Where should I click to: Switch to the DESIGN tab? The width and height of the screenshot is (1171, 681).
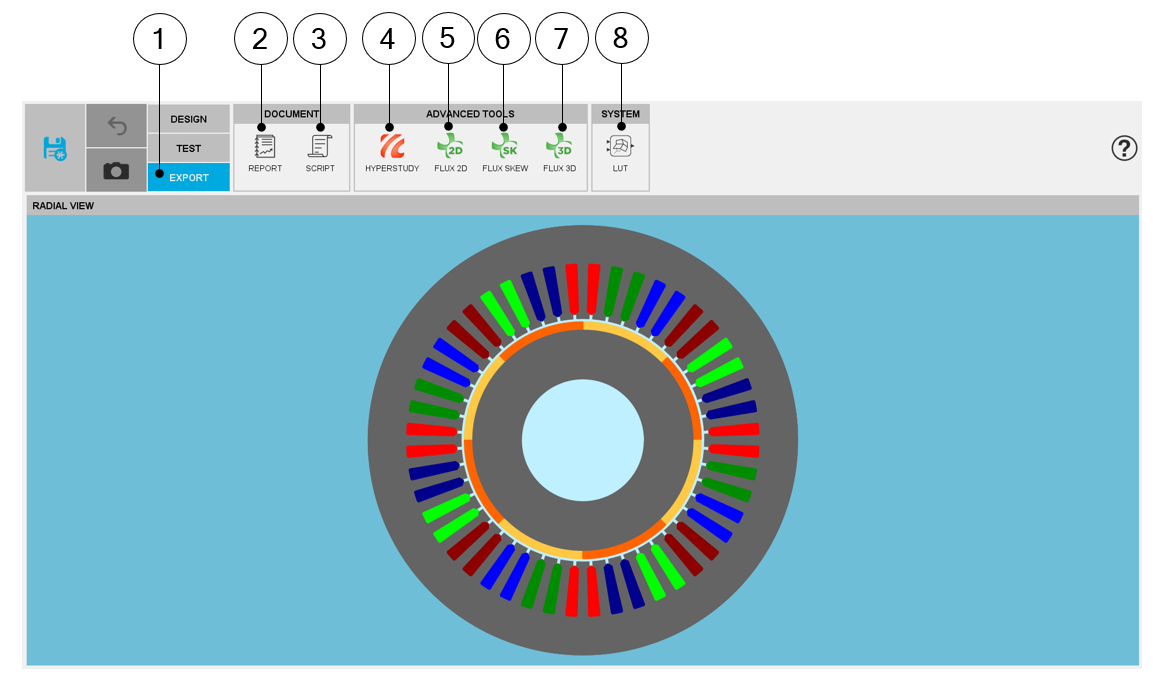(188, 119)
